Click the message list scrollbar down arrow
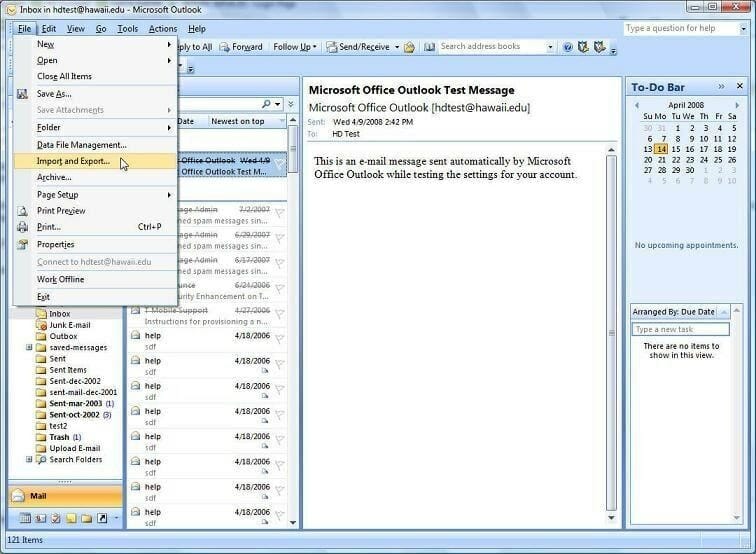This screenshot has height=554, width=756. coord(293,523)
